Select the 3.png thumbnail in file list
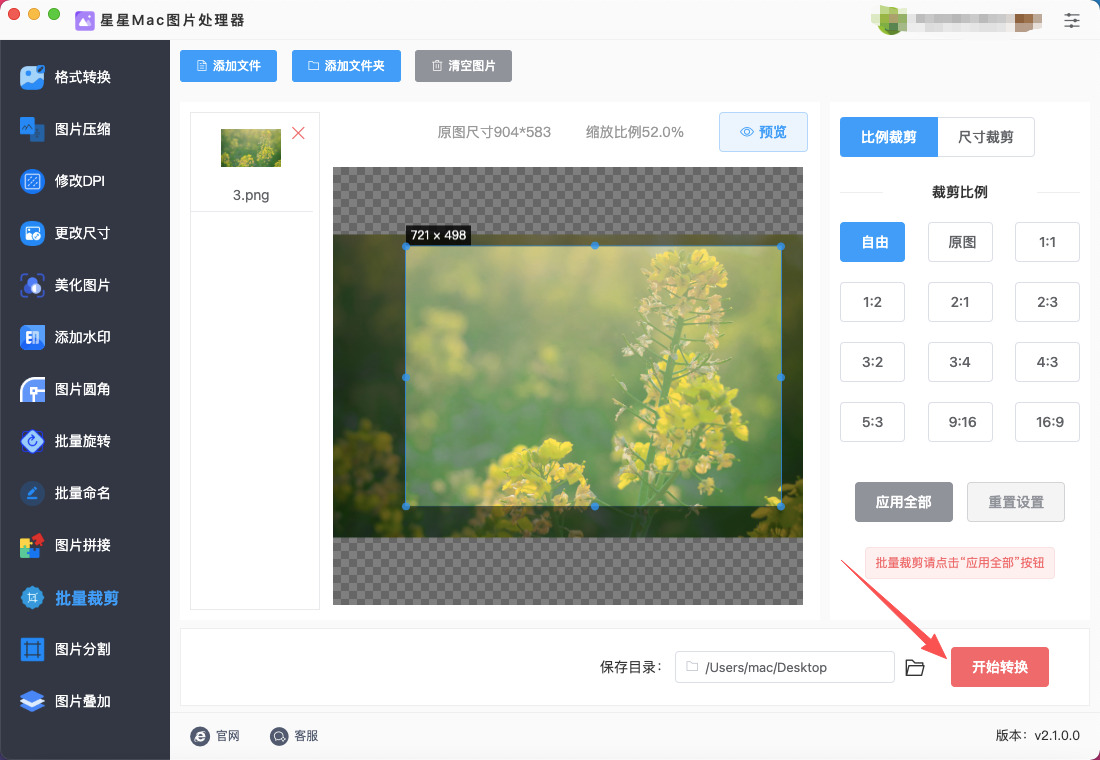The height and width of the screenshot is (760, 1100). 250,147
